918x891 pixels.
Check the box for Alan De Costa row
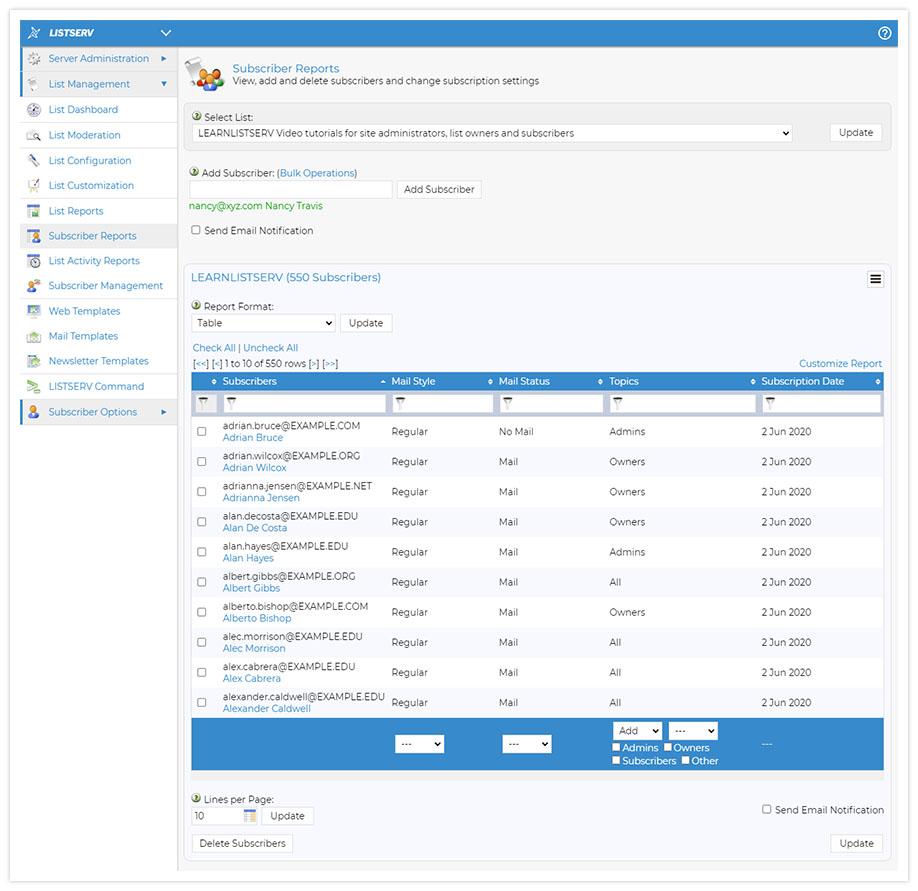(201, 522)
